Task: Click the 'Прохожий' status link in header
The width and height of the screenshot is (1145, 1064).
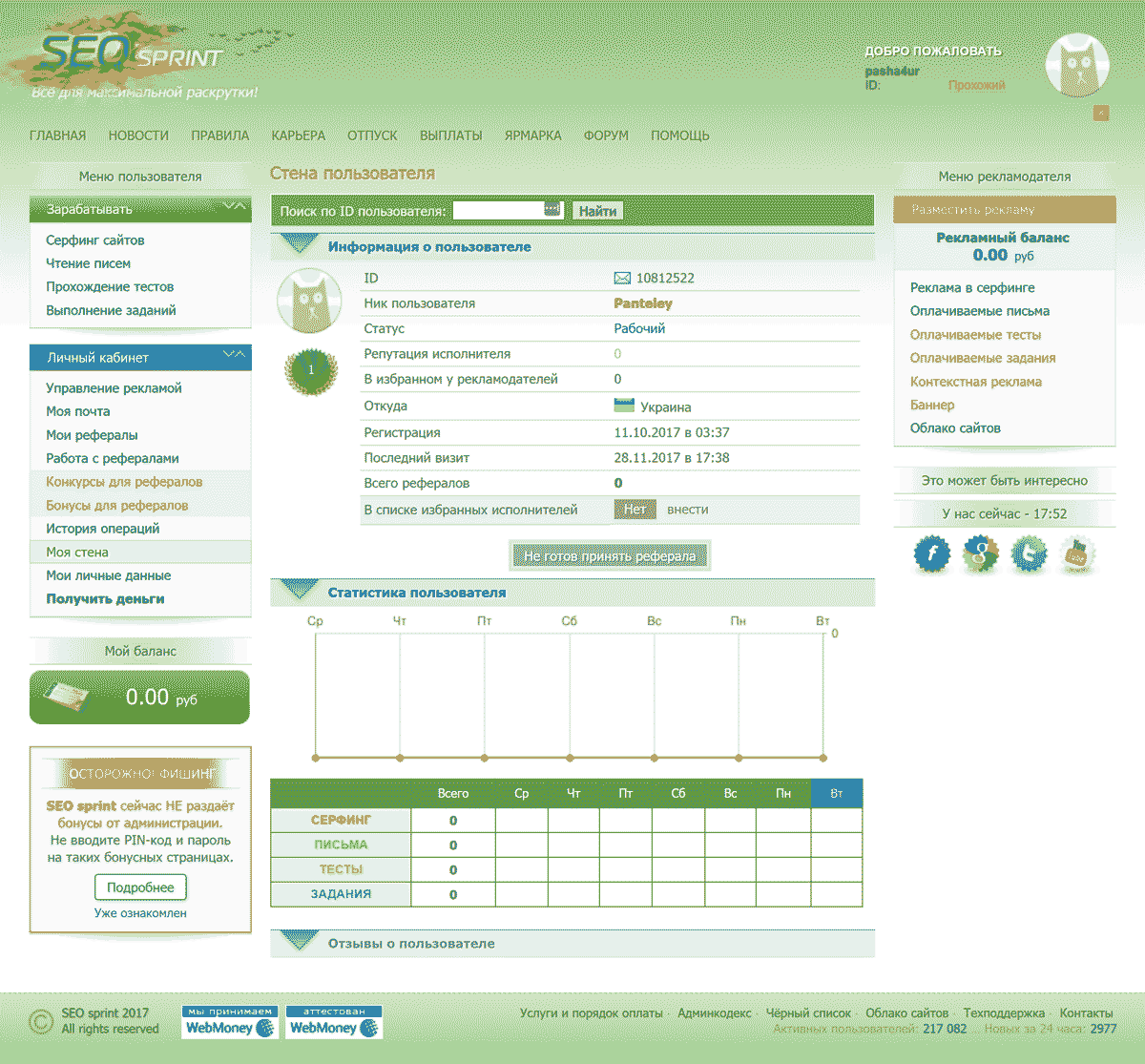Action: (976, 85)
